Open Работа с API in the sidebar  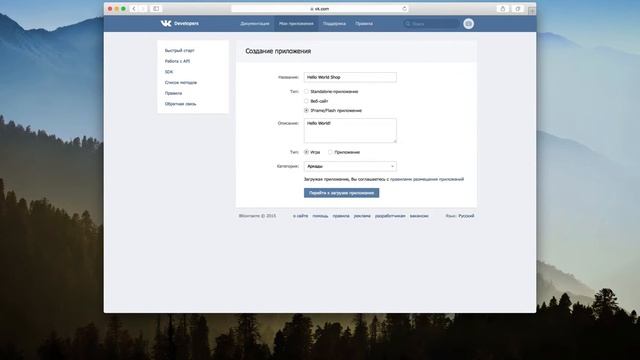177,61
